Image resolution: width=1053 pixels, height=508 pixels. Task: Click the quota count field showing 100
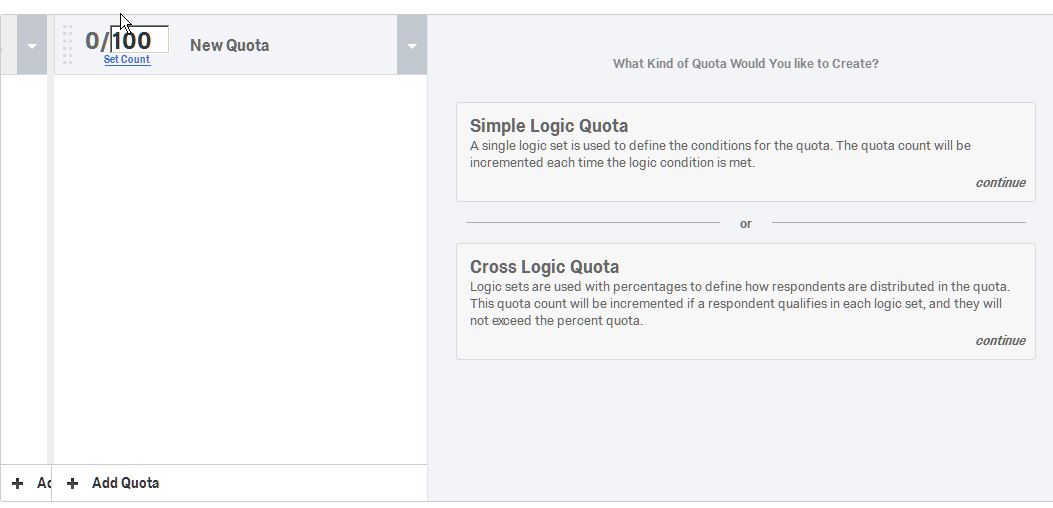(x=138, y=41)
